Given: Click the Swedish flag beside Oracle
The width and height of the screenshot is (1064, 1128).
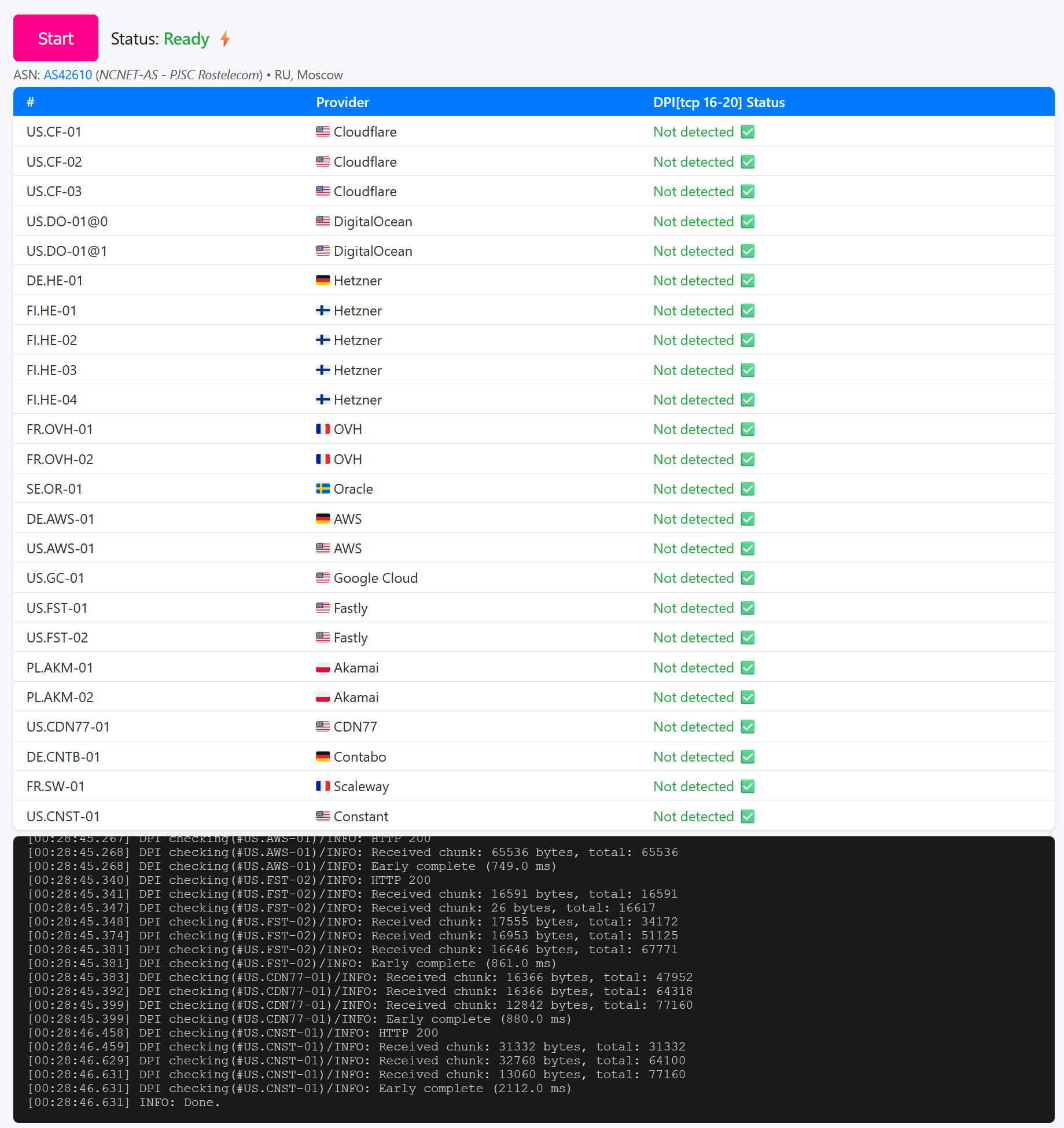Looking at the screenshot, I should click(323, 488).
